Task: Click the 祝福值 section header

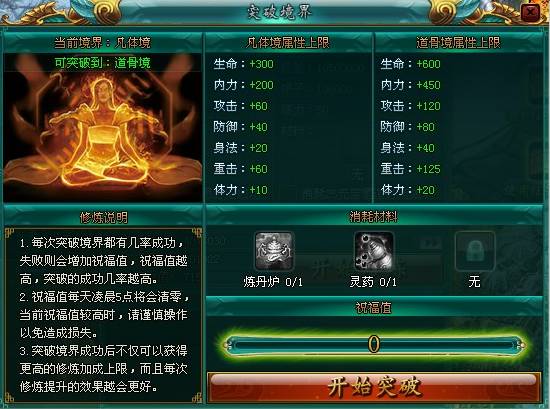Action: pos(374,308)
